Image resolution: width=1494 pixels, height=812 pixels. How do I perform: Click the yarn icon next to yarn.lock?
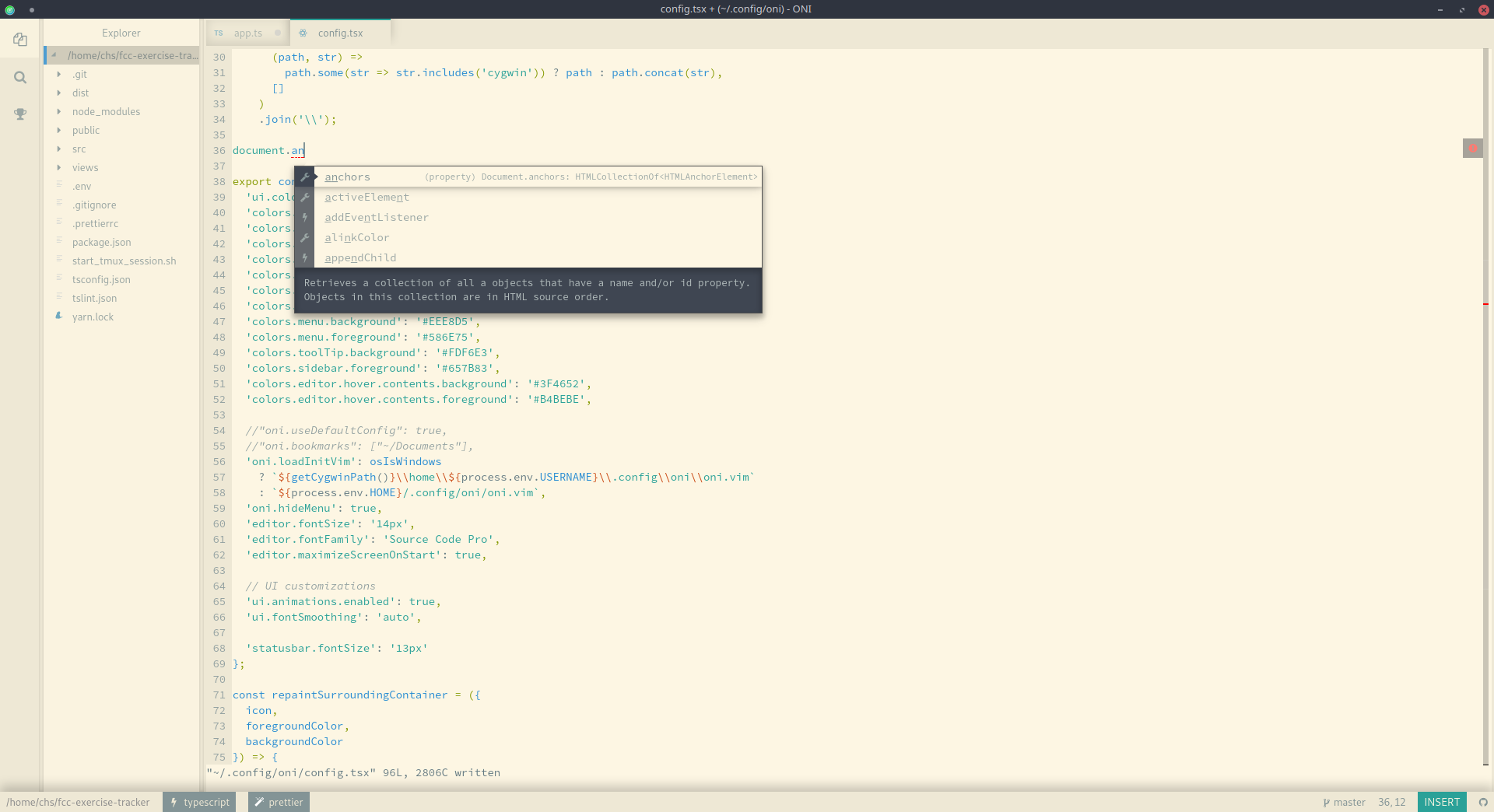[59, 316]
